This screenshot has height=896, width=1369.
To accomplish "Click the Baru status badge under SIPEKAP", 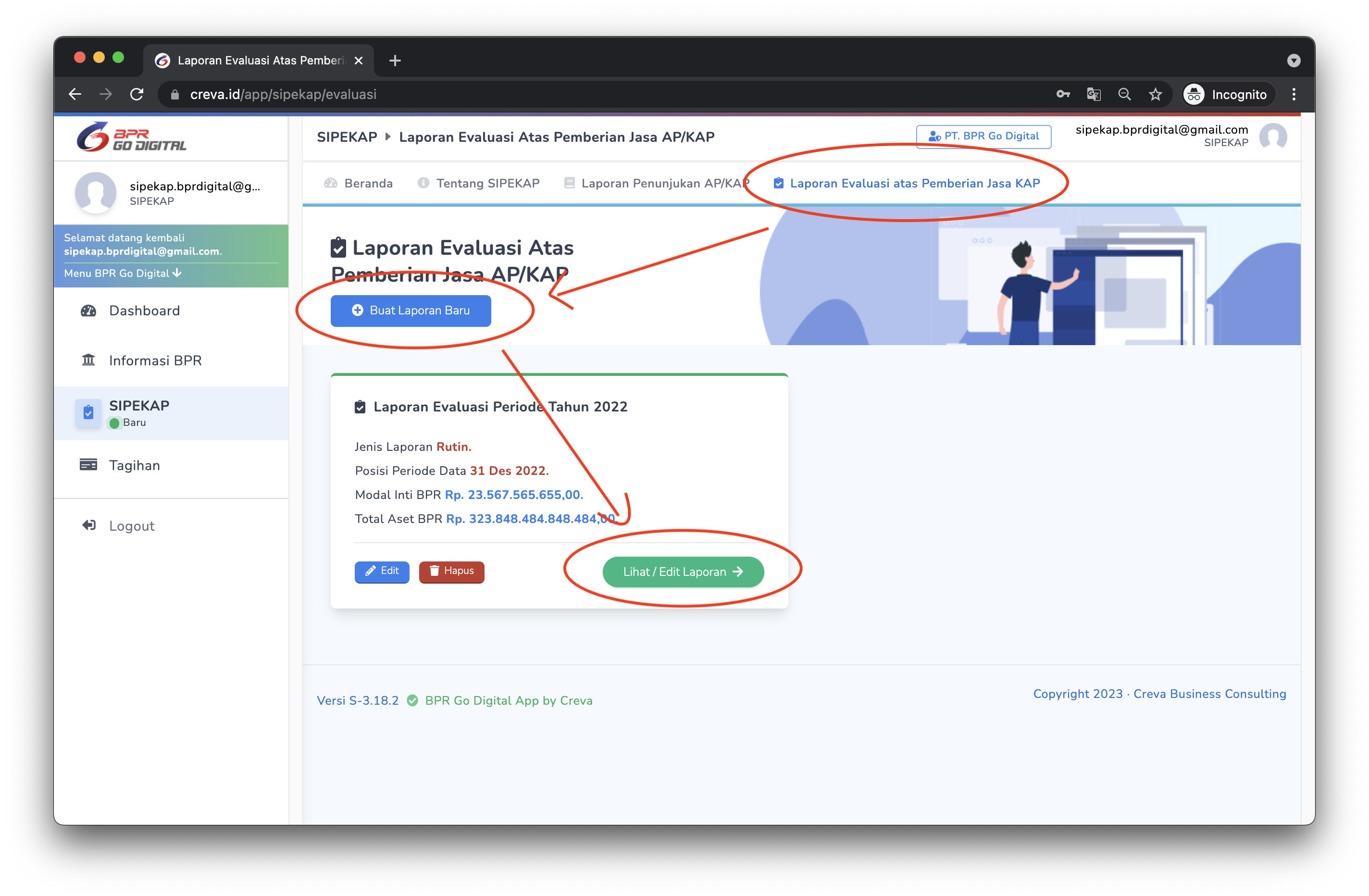I will coord(128,423).
